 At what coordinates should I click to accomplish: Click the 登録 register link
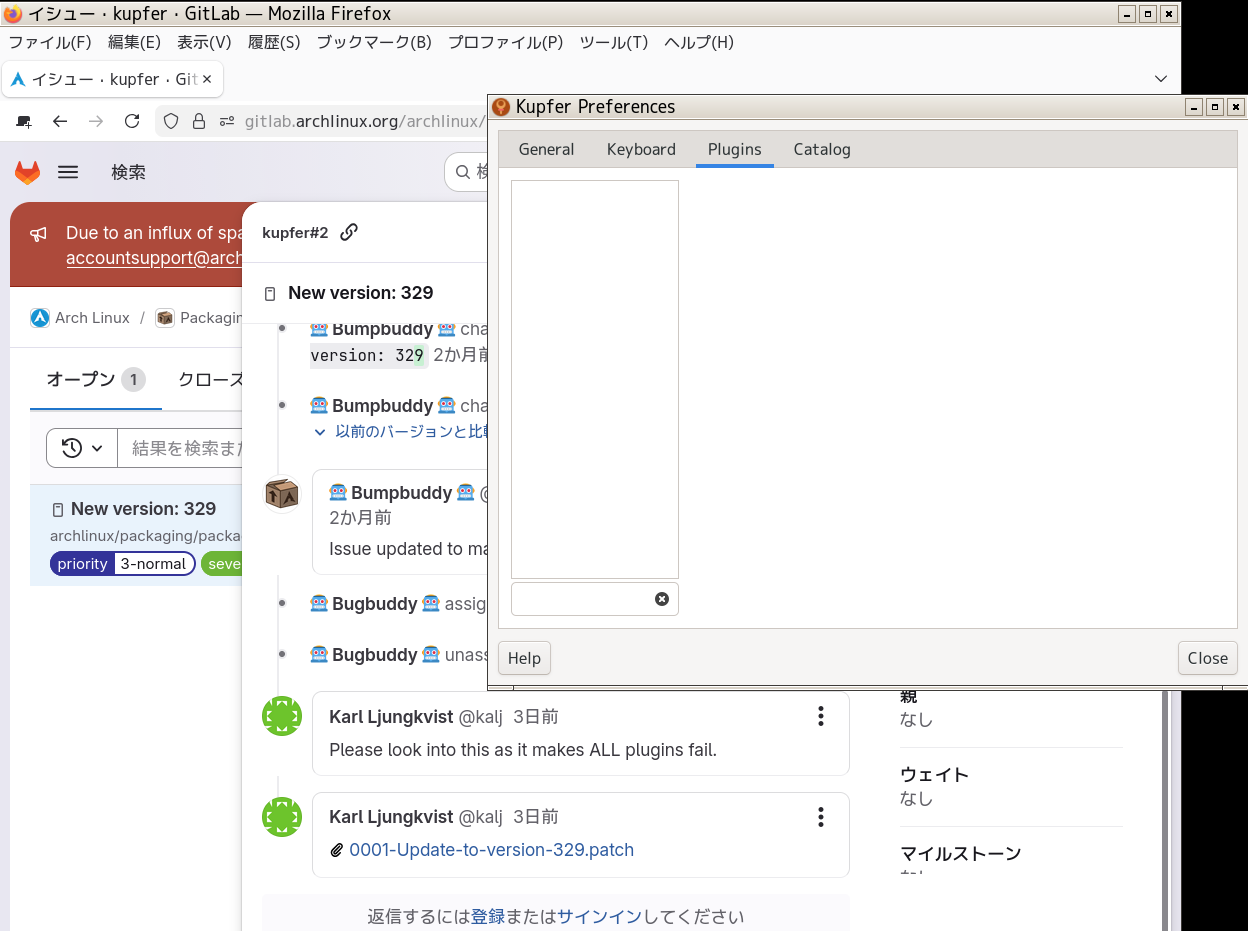[488, 916]
